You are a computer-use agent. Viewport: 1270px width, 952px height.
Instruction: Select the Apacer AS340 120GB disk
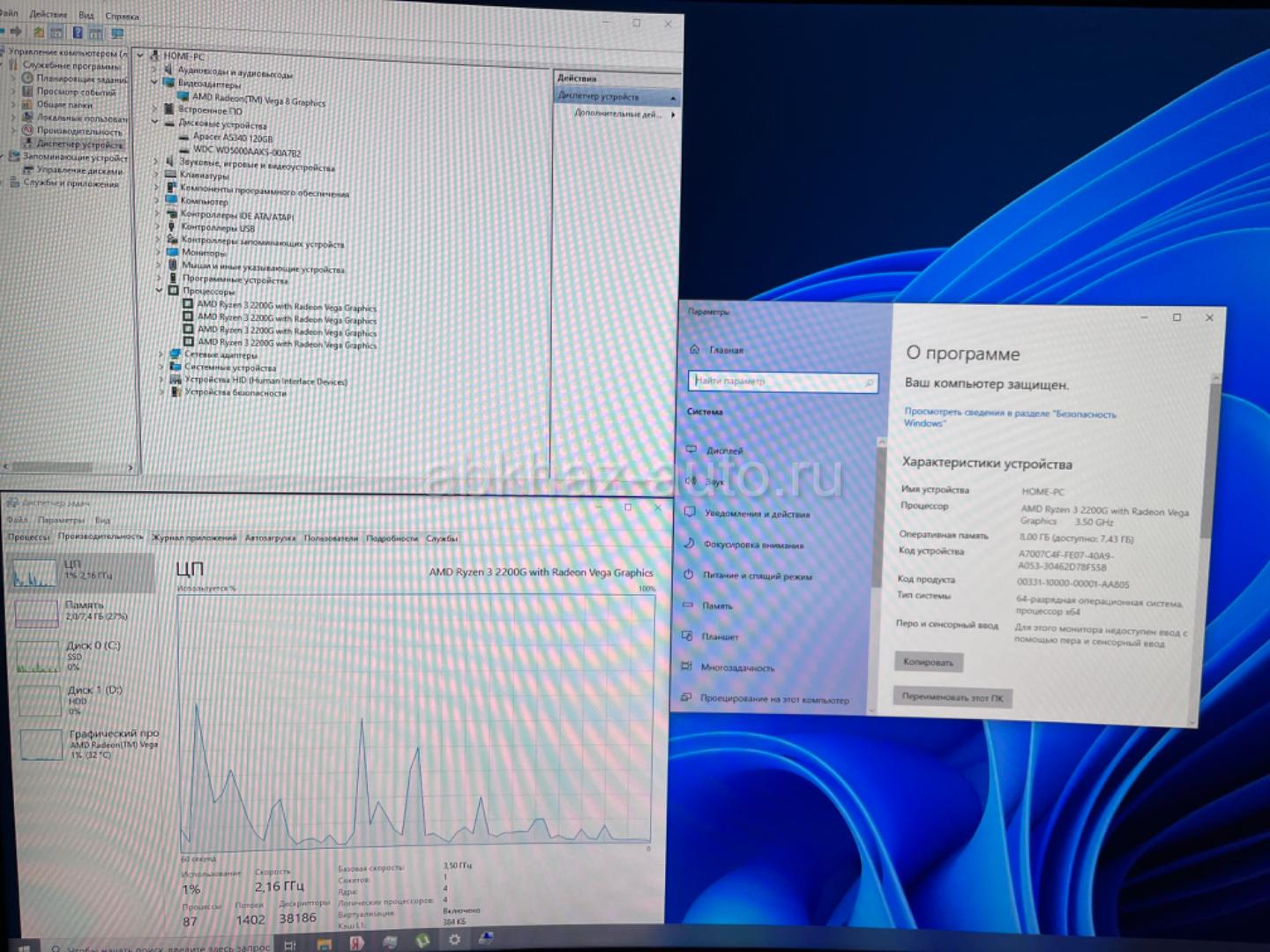pos(233,138)
